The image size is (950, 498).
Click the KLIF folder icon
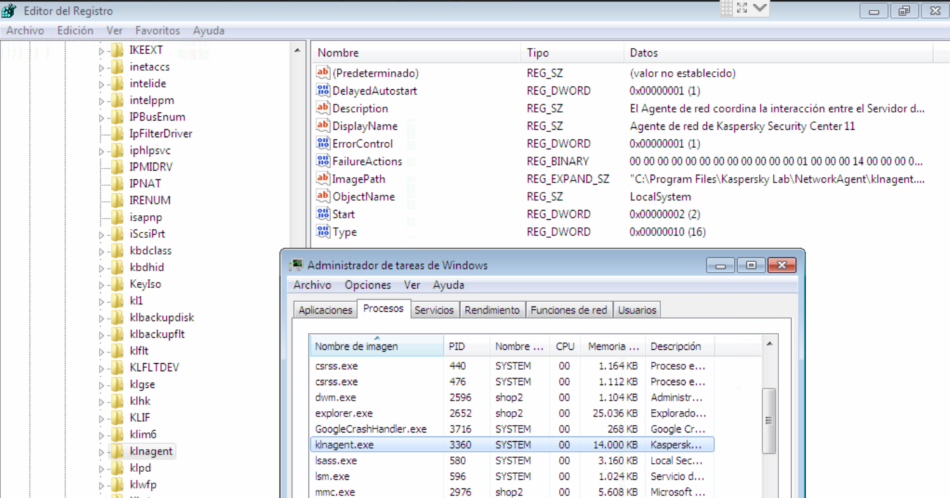tap(117, 417)
